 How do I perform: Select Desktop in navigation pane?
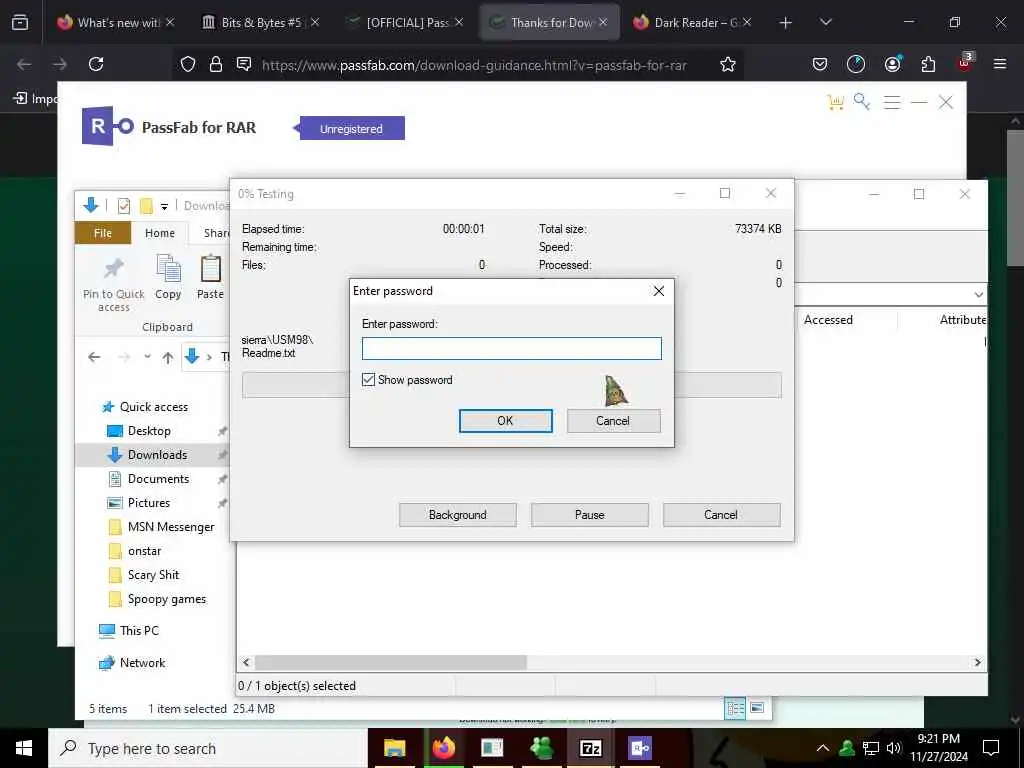138,431
